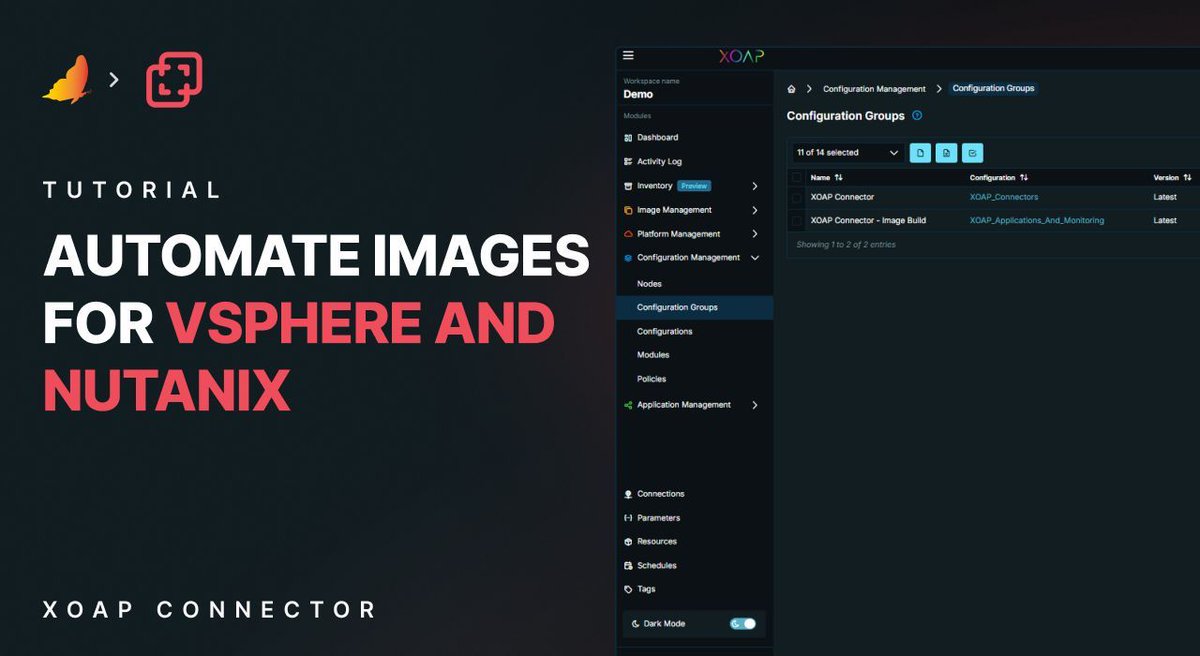The height and width of the screenshot is (656, 1200).
Task: Open Nodes under Configuration Management
Action: [x=650, y=283]
